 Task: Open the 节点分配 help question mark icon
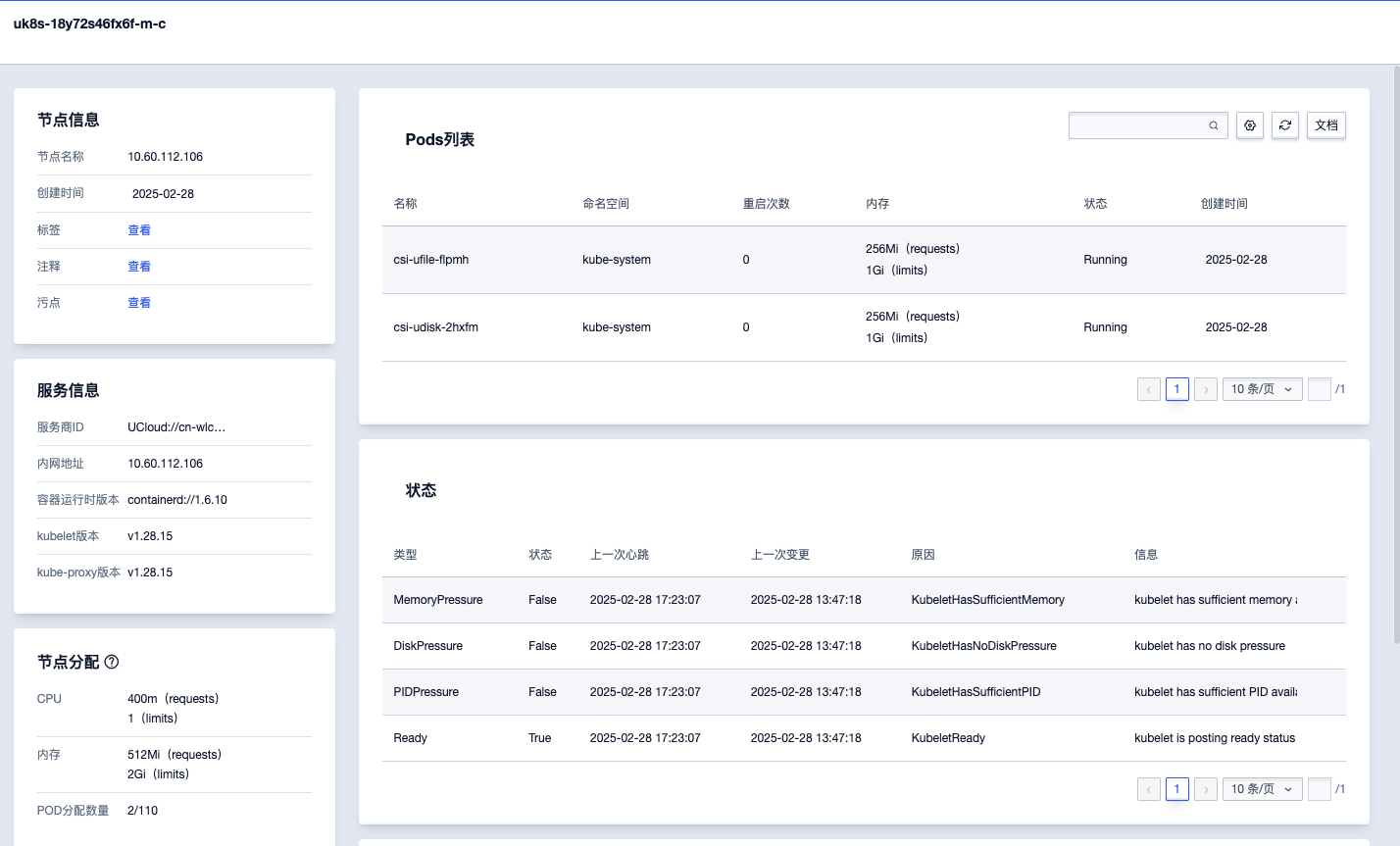(x=111, y=662)
